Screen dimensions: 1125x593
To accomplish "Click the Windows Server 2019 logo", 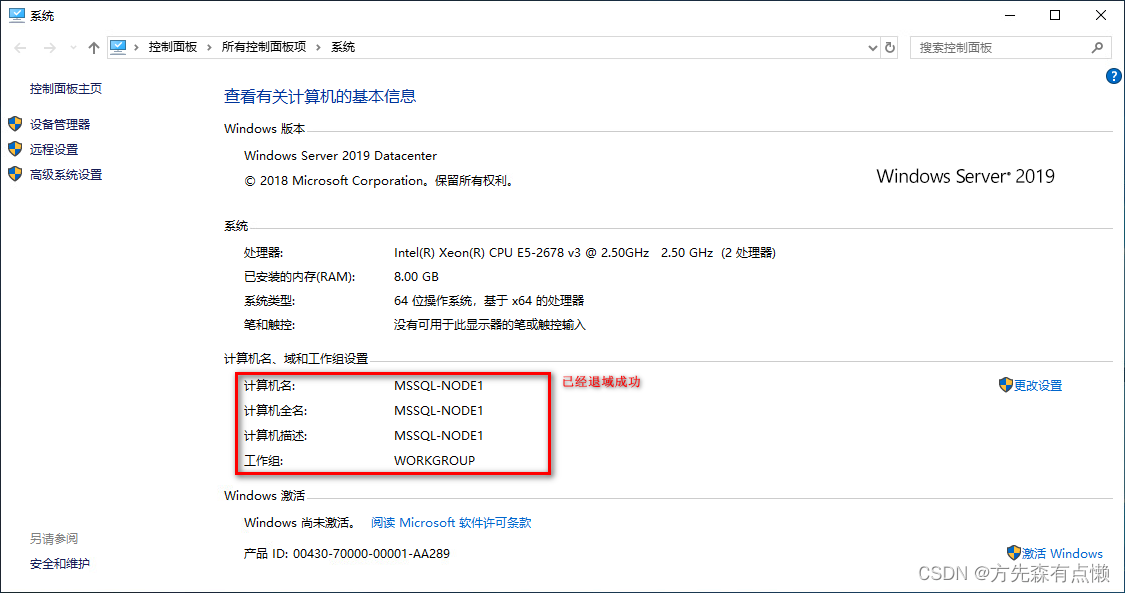I will 965,176.
